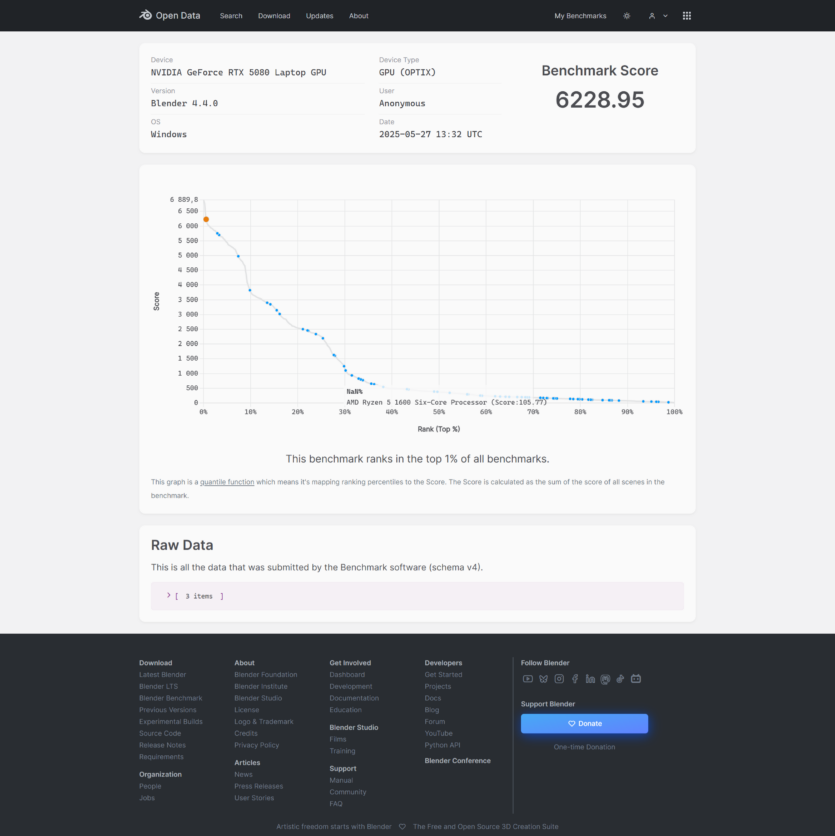Open Requirements footer link
This screenshot has height=836, width=835.
pyautogui.click(x=161, y=757)
